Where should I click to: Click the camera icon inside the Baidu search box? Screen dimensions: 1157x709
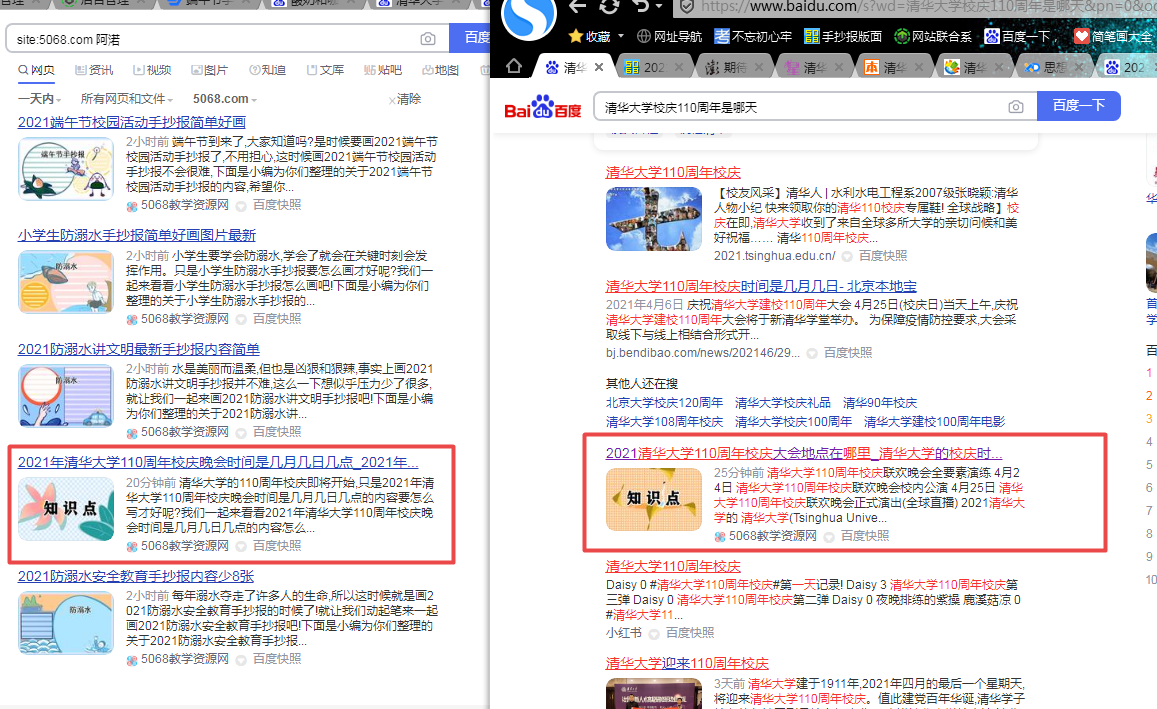pos(1016,105)
